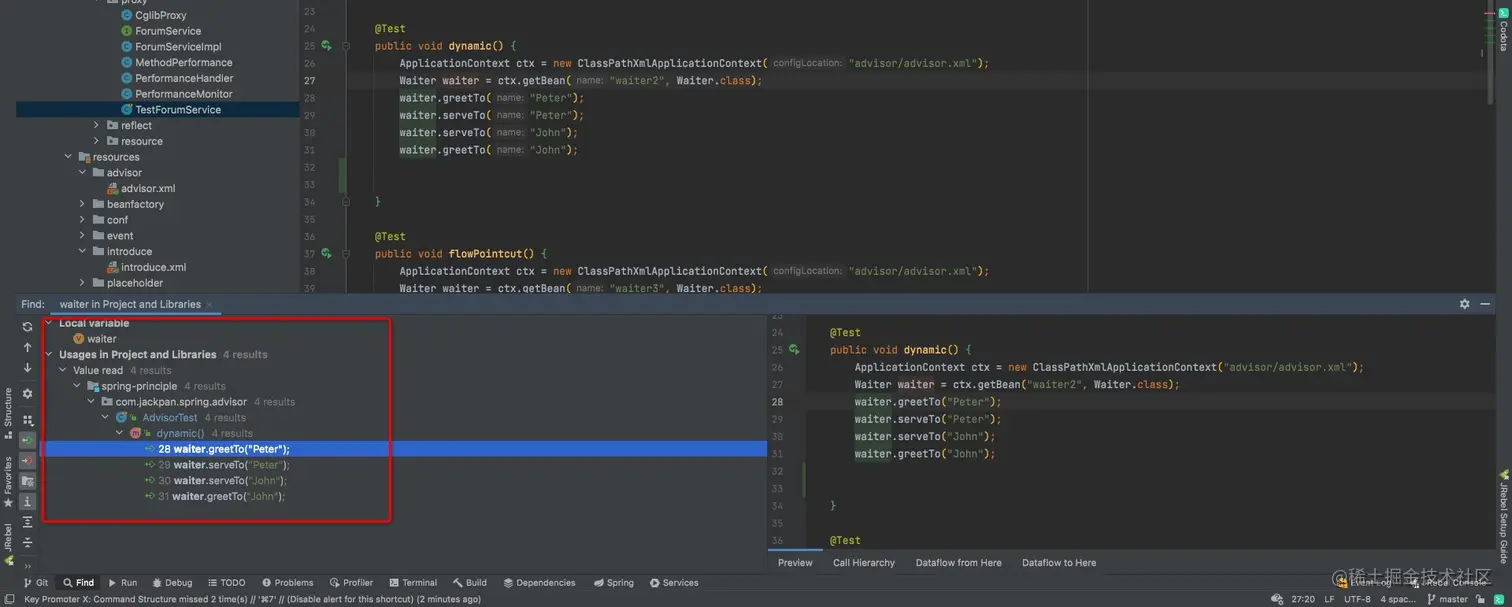This screenshot has height=607, width=1512.
Task: Open Dataflow to Here tab
Action: [1059, 563]
